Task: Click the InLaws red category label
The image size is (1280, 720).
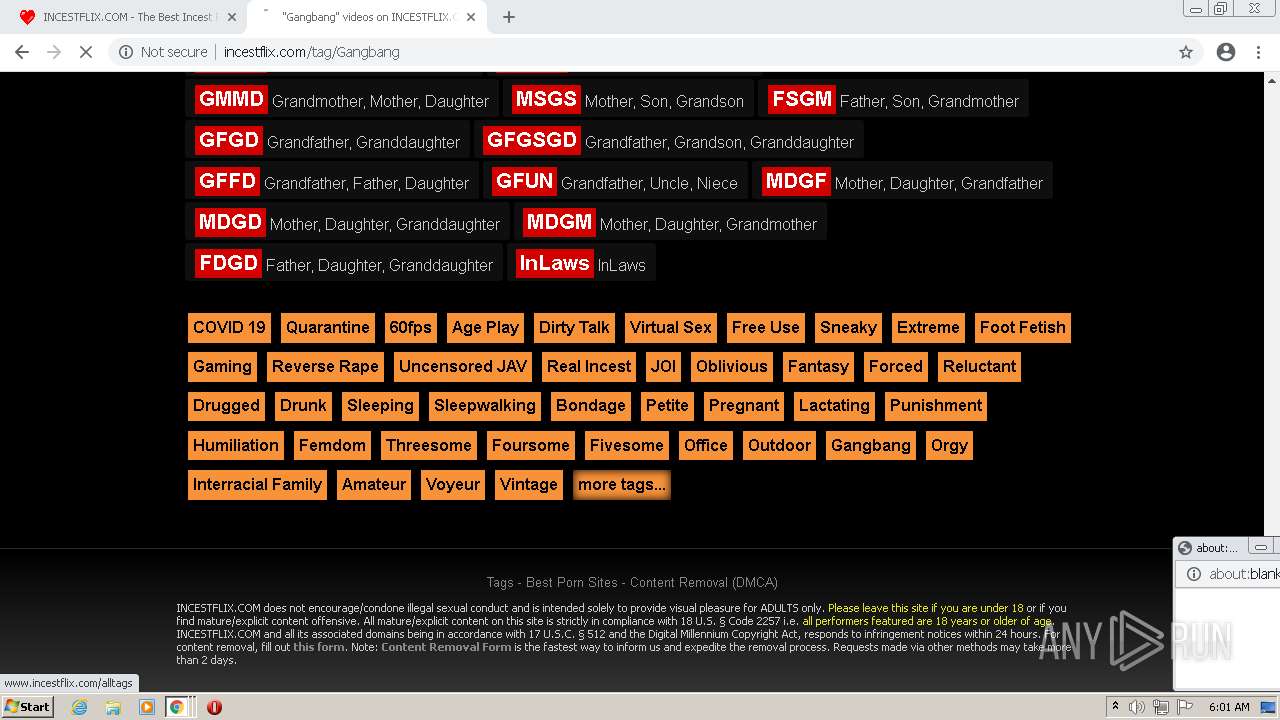Action: pos(554,263)
